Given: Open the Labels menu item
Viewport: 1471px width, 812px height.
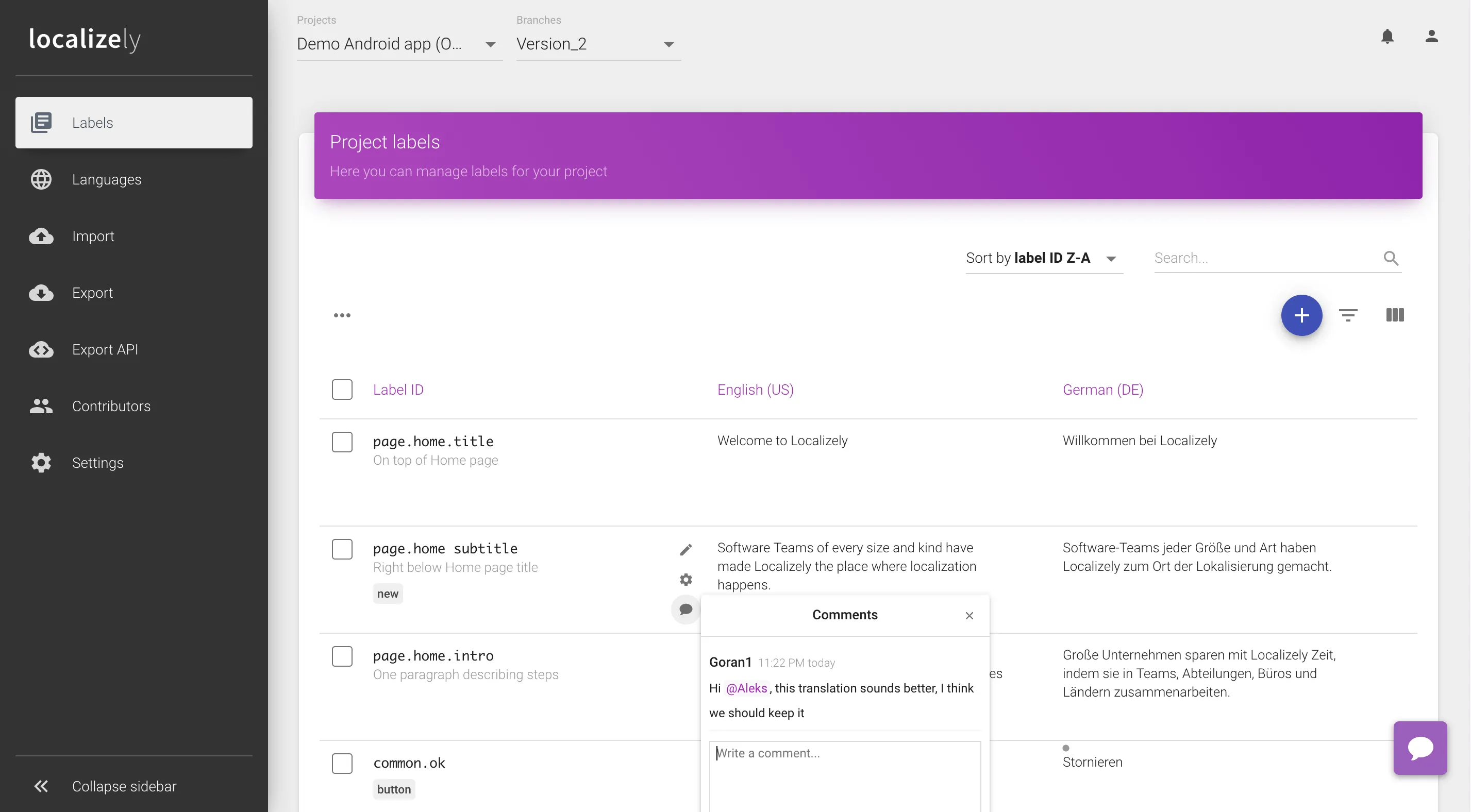Looking at the screenshot, I should [134, 122].
